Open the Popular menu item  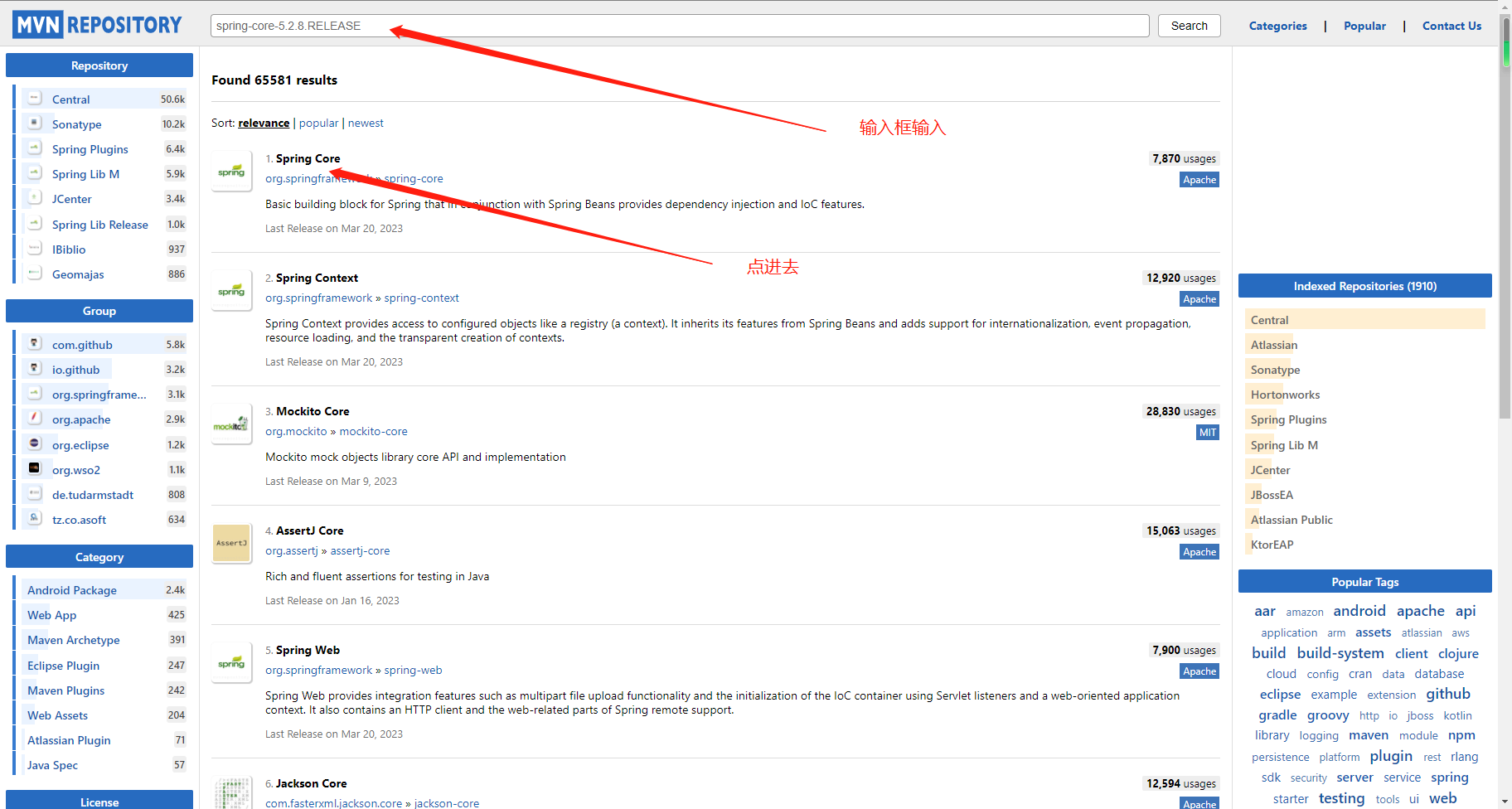click(1364, 26)
